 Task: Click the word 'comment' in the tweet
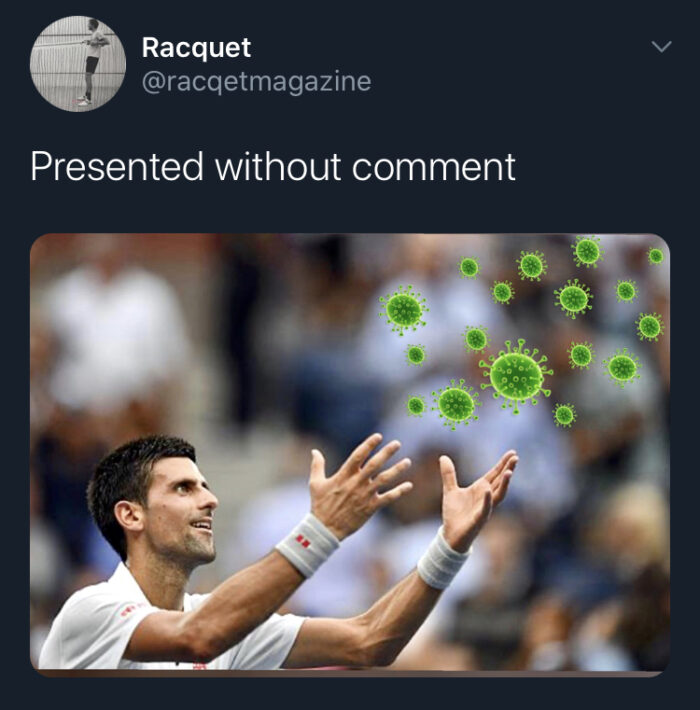click(x=434, y=167)
